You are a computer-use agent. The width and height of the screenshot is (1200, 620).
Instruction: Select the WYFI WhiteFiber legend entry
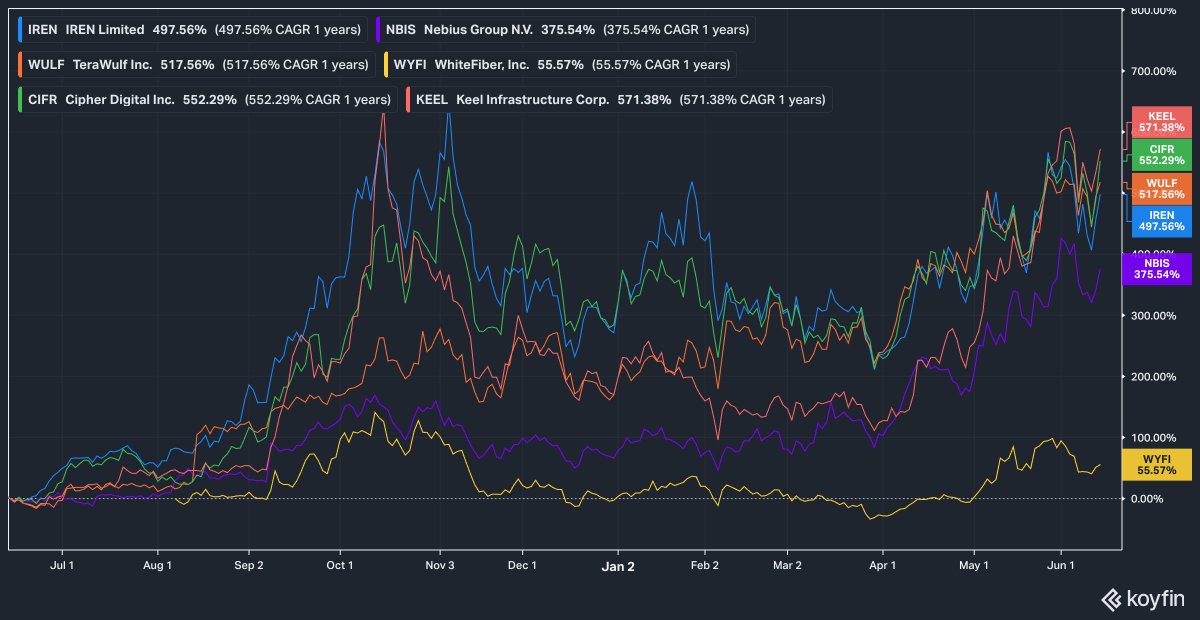(560, 64)
